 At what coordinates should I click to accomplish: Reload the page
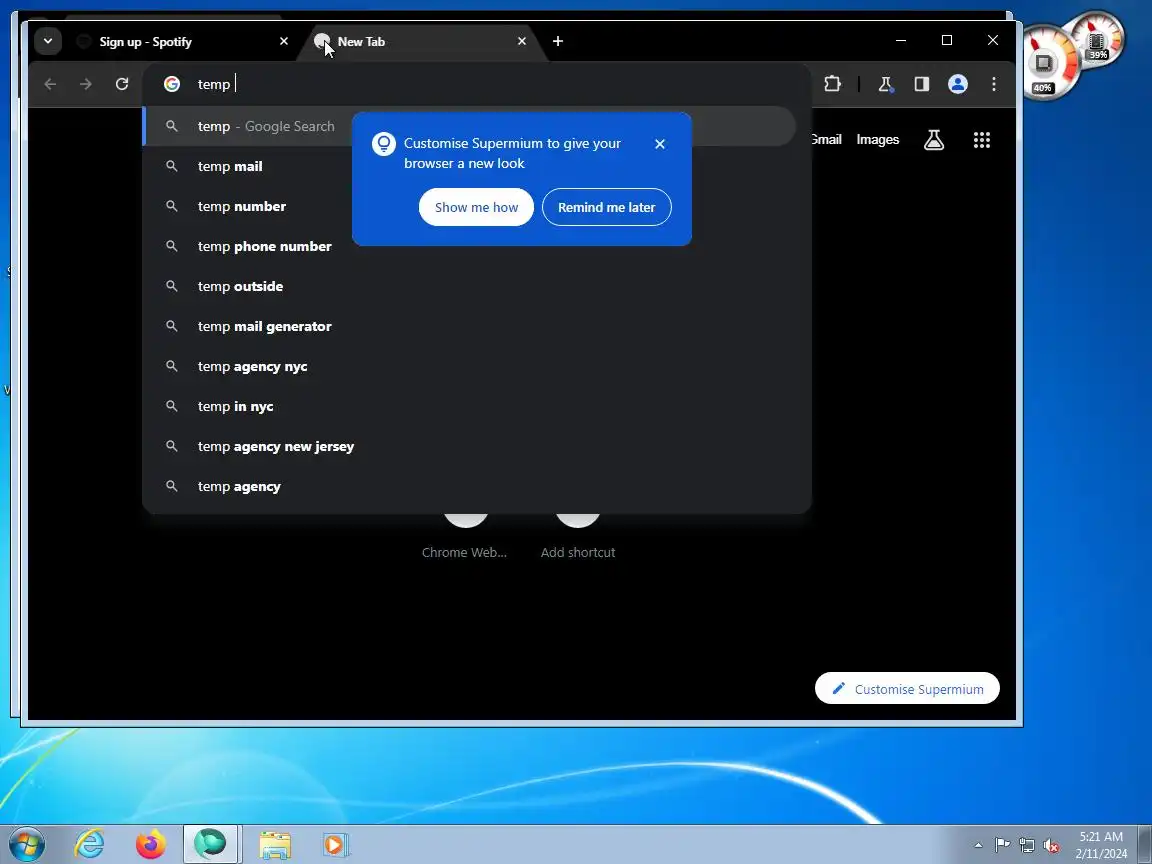(x=122, y=84)
